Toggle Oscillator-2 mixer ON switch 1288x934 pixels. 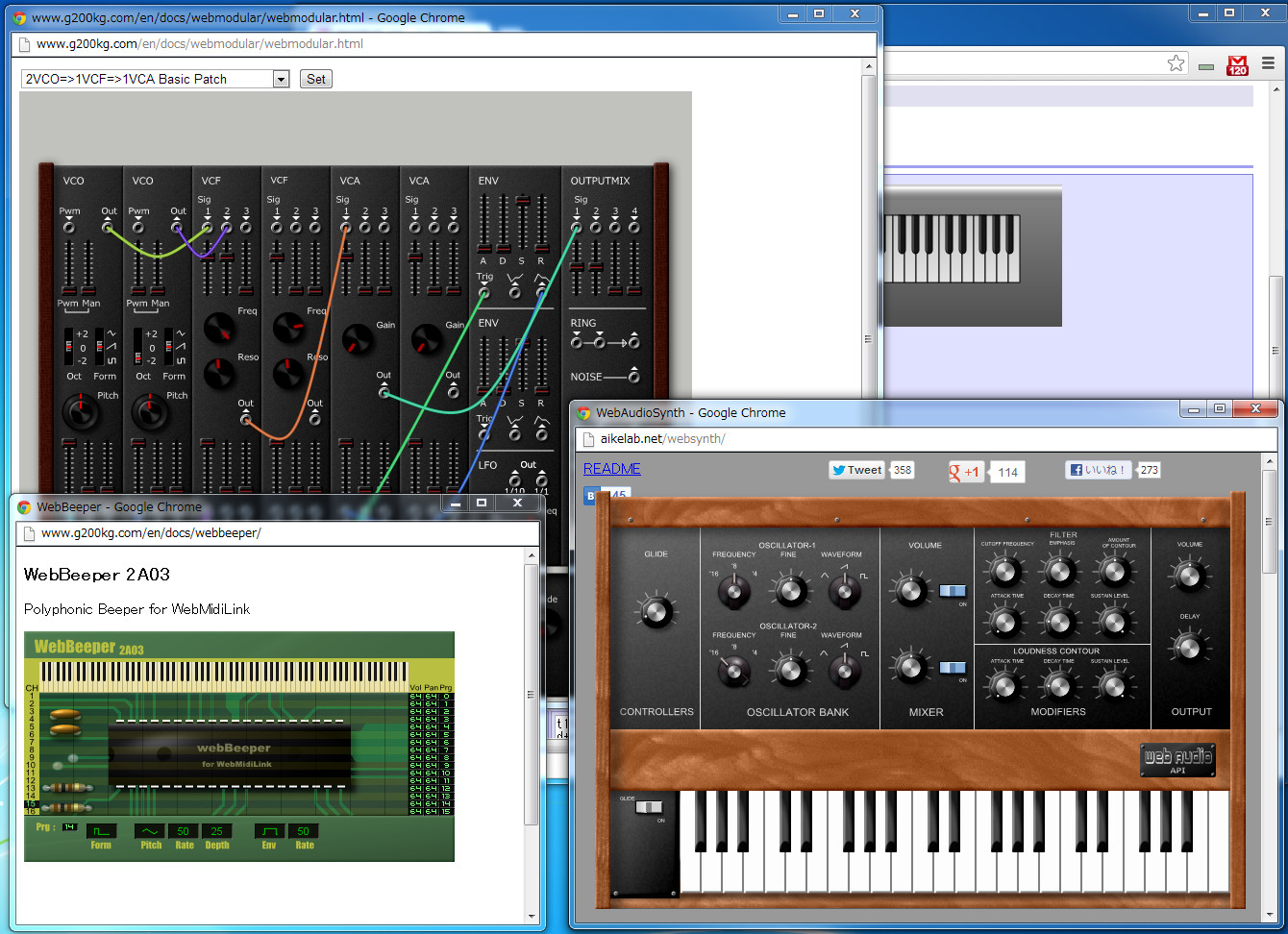953,667
